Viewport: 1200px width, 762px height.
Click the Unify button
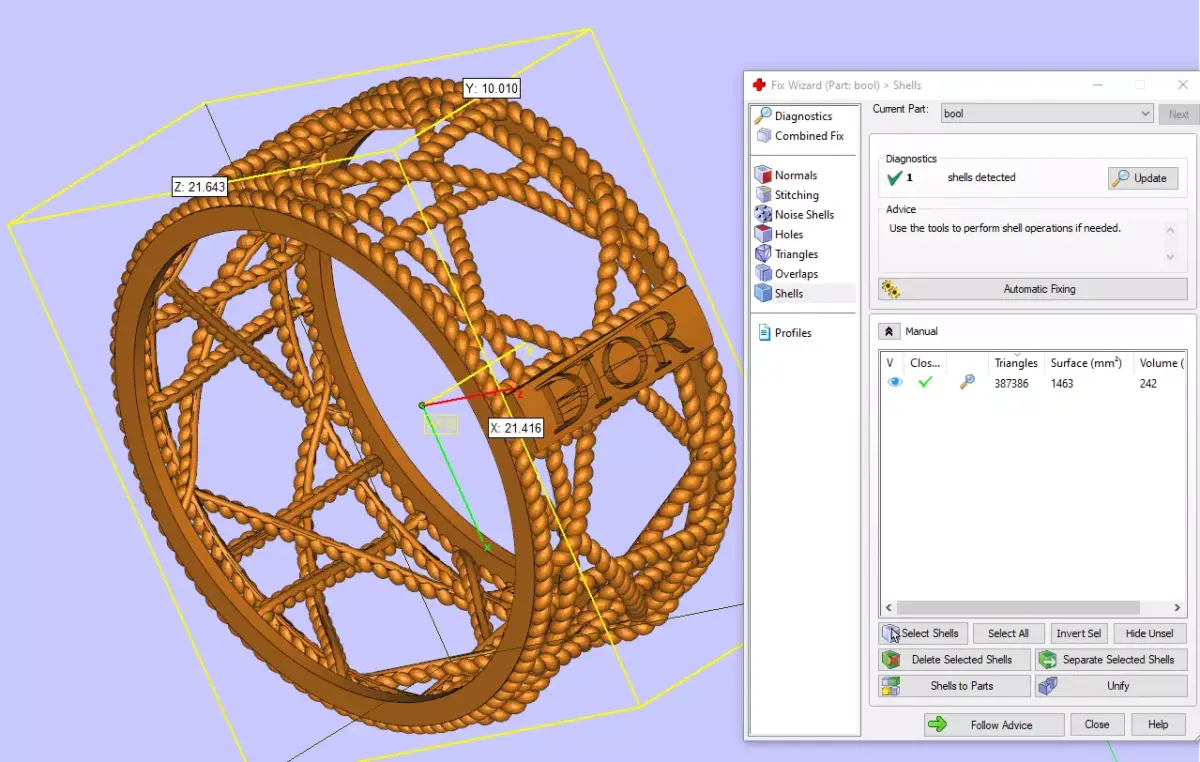(1111, 686)
